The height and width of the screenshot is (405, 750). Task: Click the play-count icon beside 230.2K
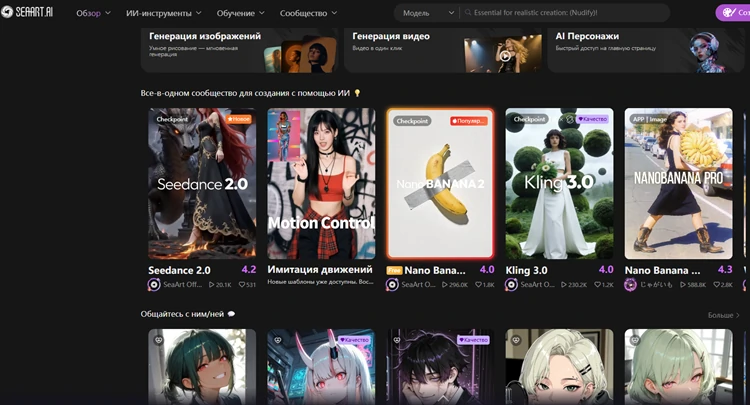[x=563, y=285]
